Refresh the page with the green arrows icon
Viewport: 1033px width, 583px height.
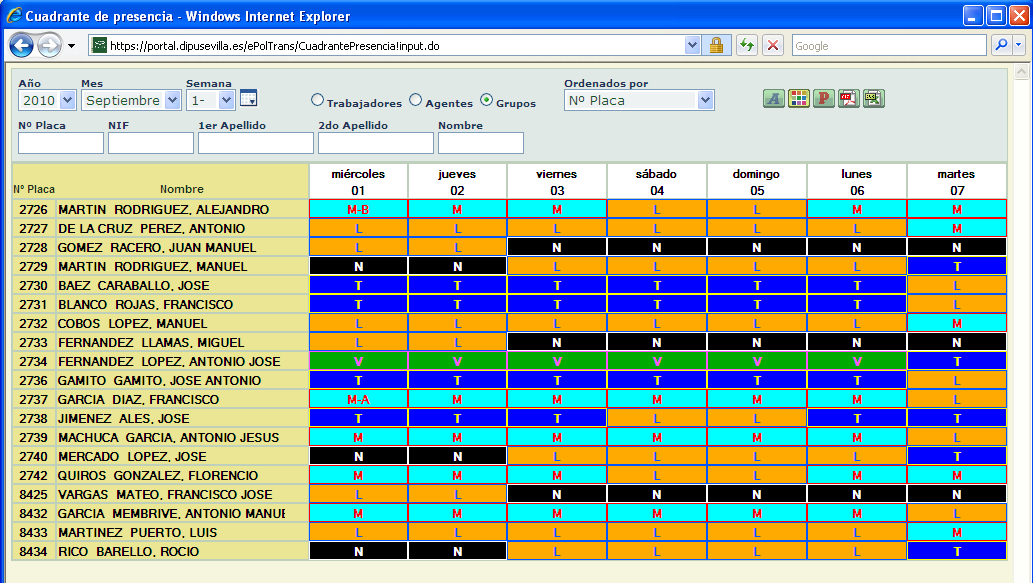click(746, 45)
